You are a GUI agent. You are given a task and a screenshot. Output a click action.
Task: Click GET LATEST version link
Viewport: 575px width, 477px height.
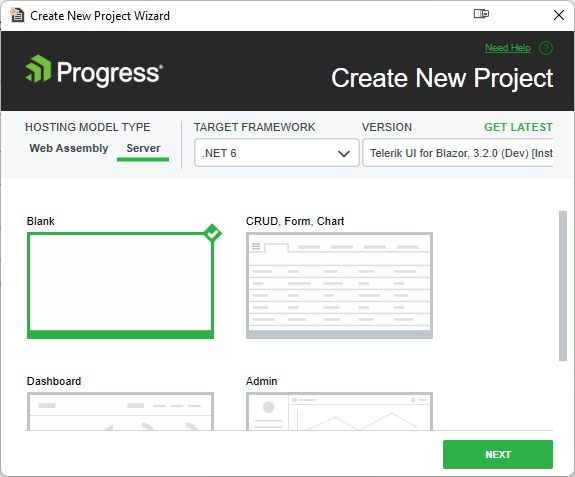point(518,127)
